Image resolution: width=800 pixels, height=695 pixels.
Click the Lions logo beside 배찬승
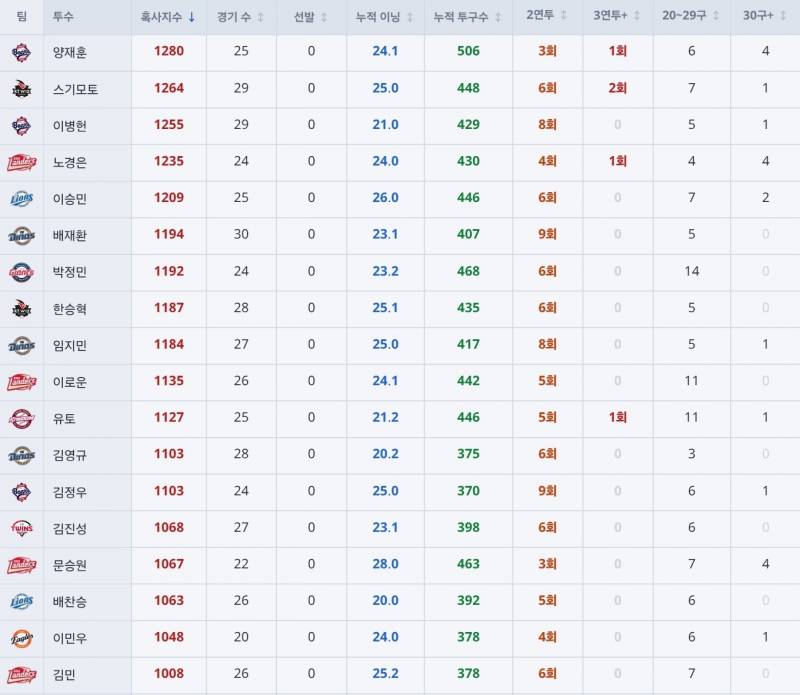[x=21, y=602]
